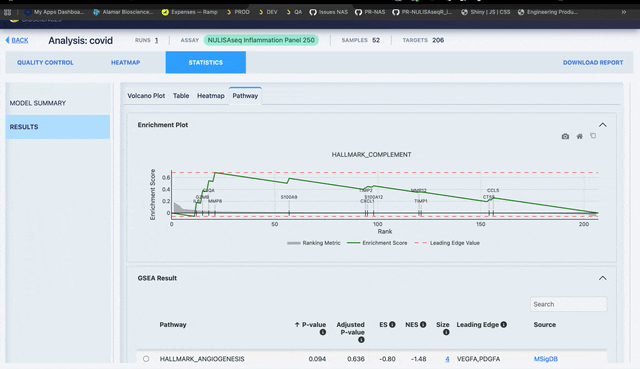Open the PROD bookmark folder
Image resolution: width=640 pixels, height=369 pixels.
point(238,12)
